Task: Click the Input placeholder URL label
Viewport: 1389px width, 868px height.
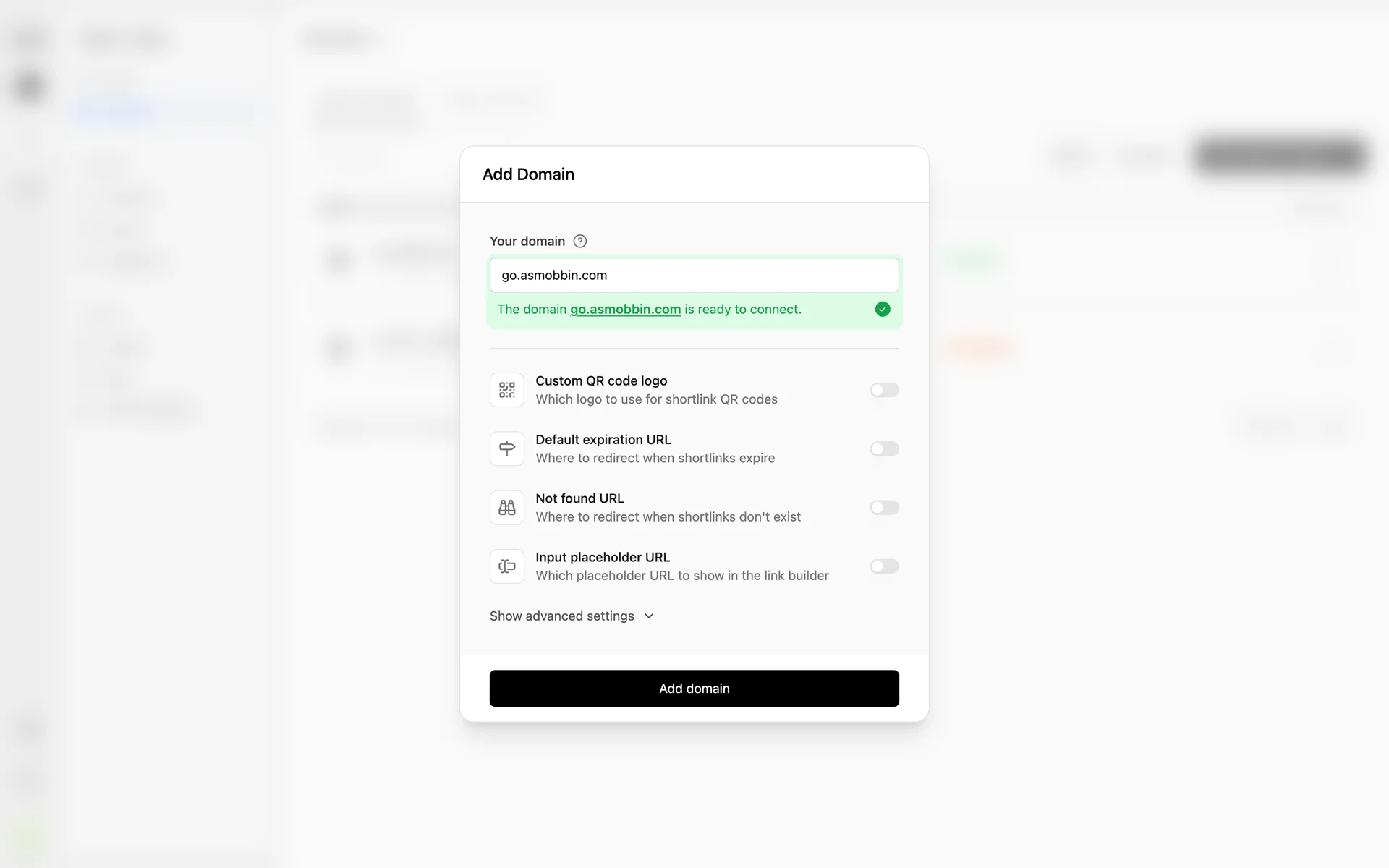Action: tap(603, 557)
